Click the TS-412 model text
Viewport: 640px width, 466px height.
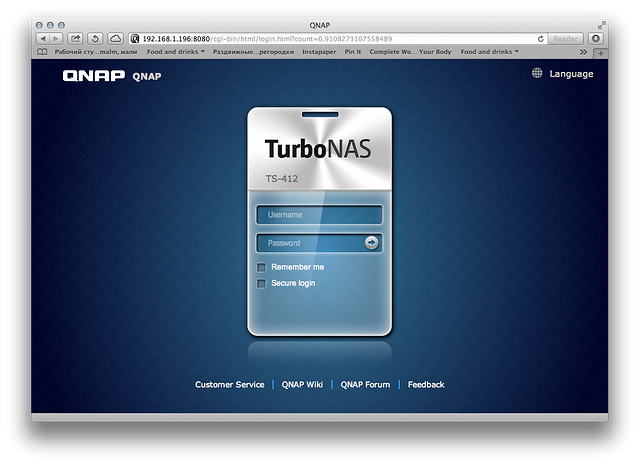tap(282, 179)
